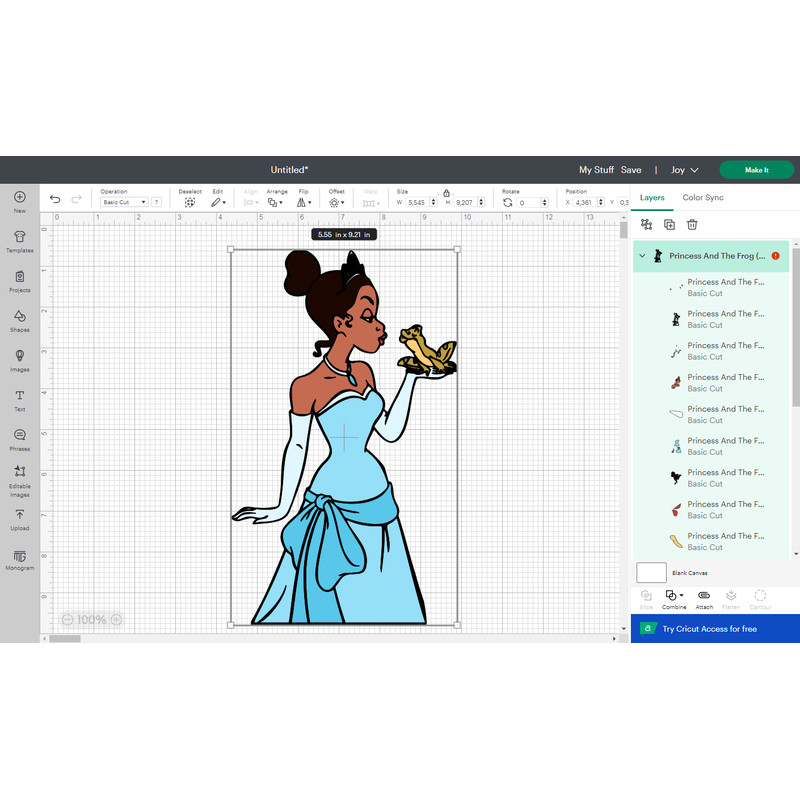The width and height of the screenshot is (800, 800).
Task: Click the Undo arrow
Action: click(x=55, y=200)
